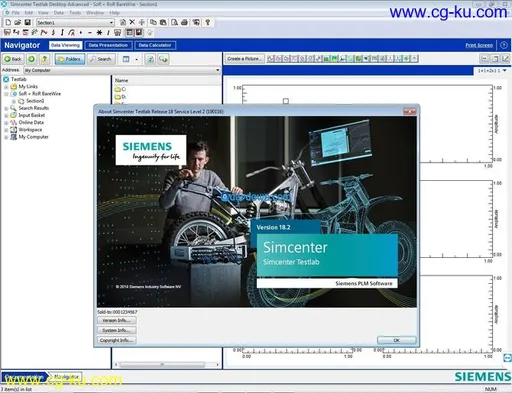Click the Create a Picture button
The height and width of the screenshot is (393, 512).
pyautogui.click(x=244, y=59)
